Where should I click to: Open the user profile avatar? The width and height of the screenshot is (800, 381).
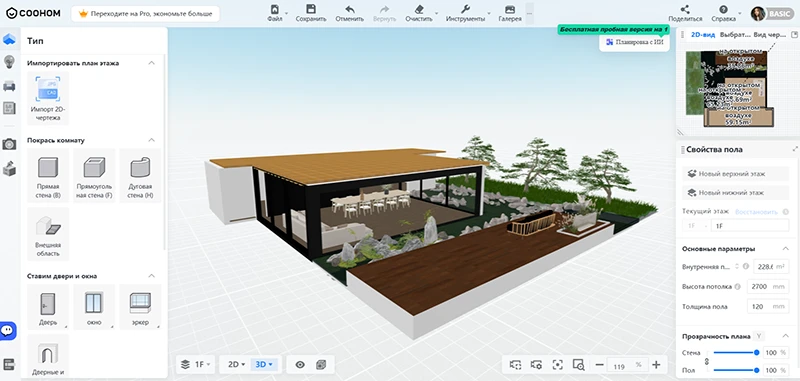point(758,14)
